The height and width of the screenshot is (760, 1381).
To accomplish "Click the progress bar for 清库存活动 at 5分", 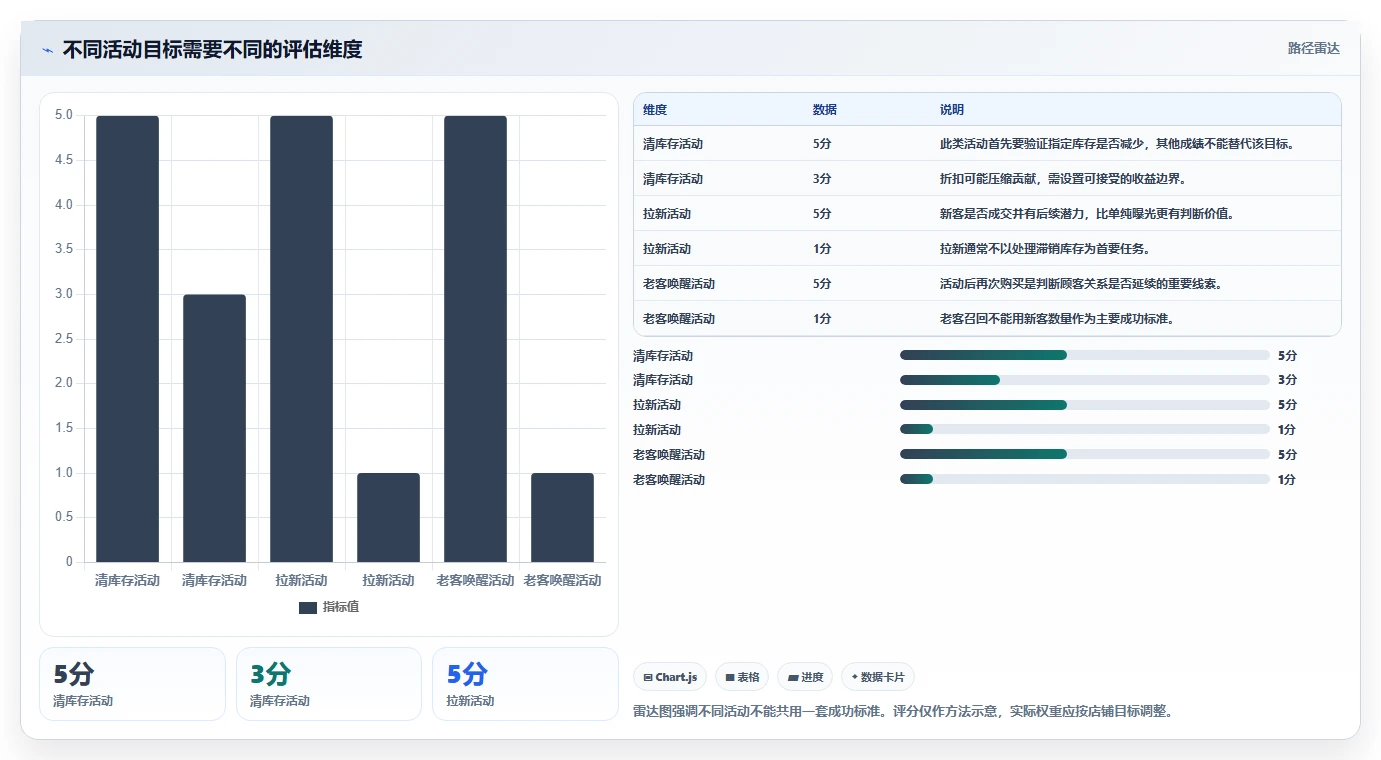I will [1085, 355].
